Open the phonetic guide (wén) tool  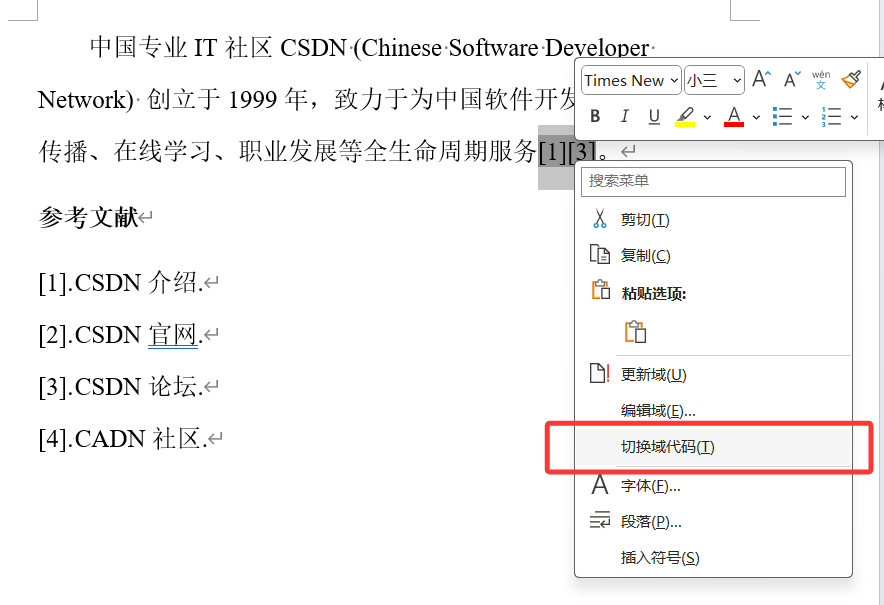tap(821, 80)
